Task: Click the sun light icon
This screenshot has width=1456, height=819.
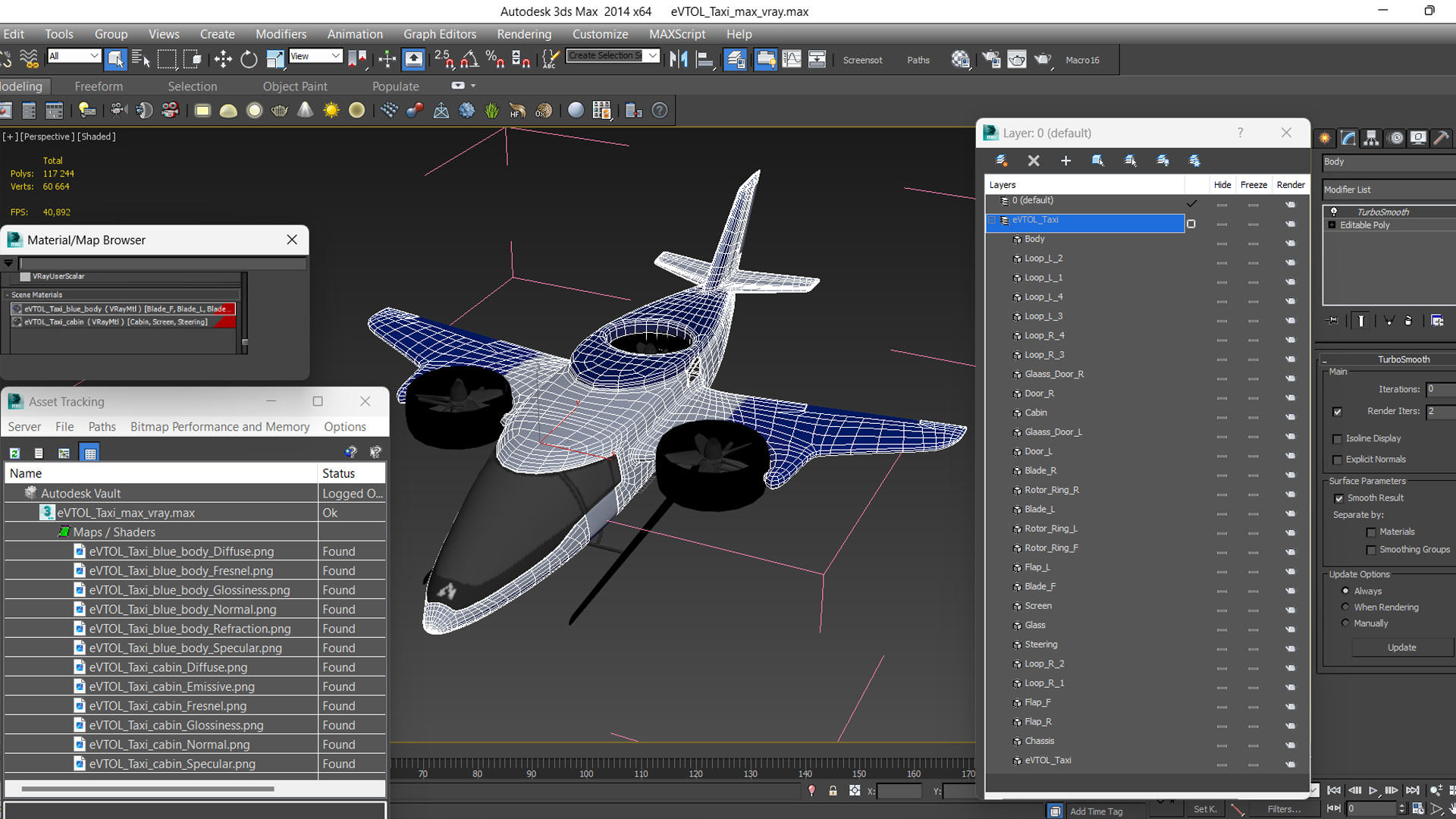Action: pyautogui.click(x=331, y=111)
